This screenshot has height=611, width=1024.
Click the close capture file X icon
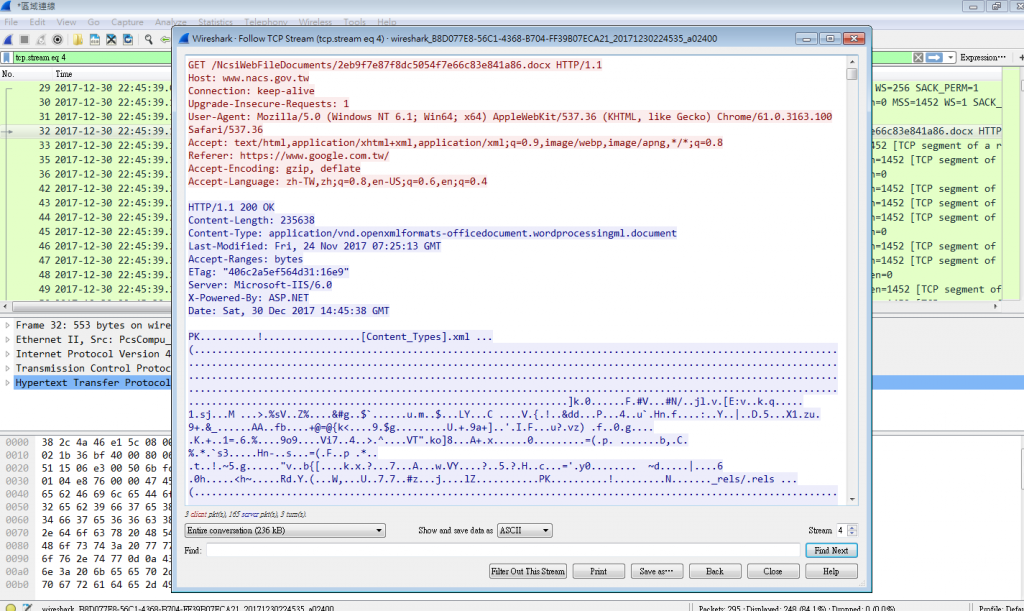coord(111,40)
